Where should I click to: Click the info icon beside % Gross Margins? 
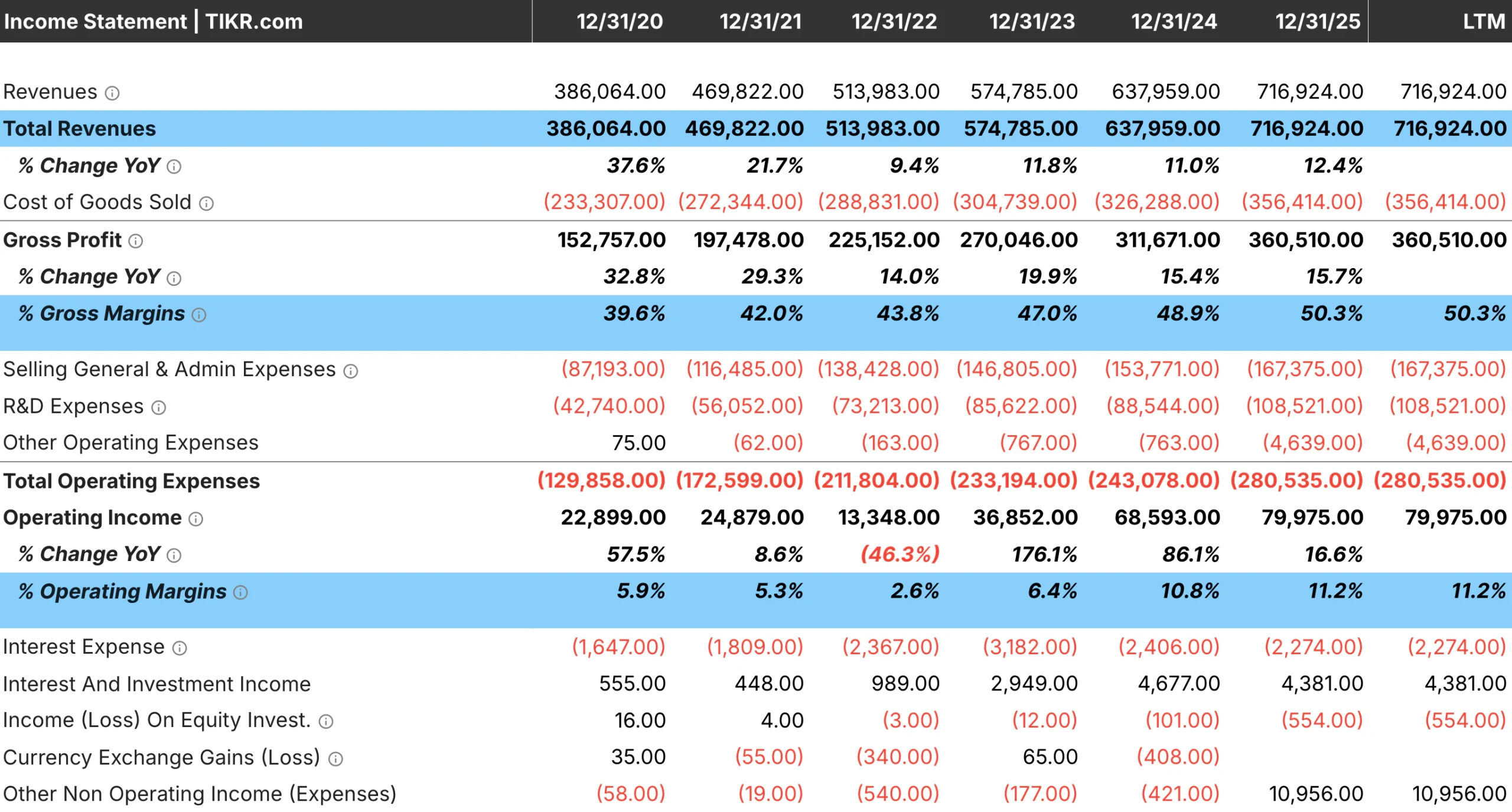(x=199, y=314)
